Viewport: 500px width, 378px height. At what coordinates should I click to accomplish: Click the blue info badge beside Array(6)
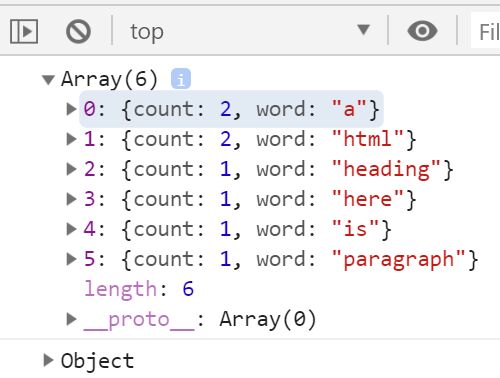(181, 79)
